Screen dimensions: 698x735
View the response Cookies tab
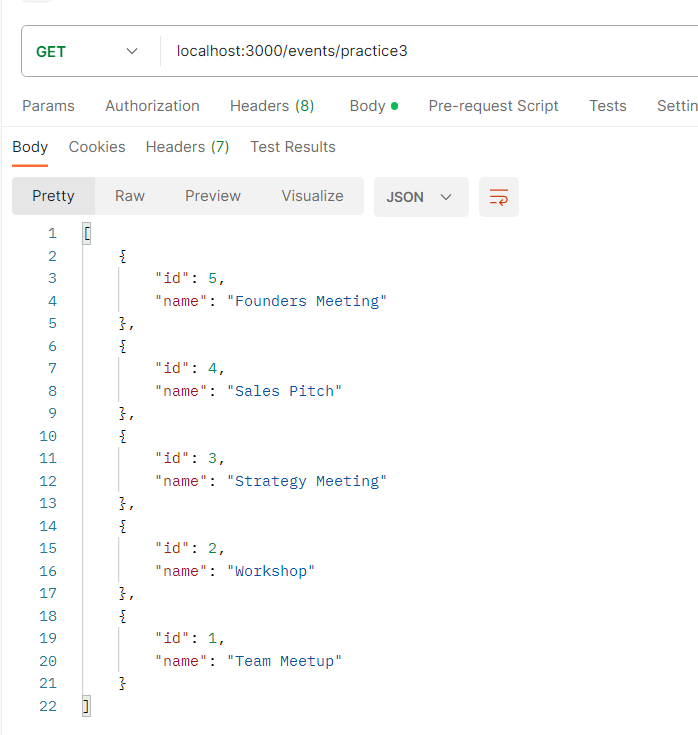tap(97, 147)
